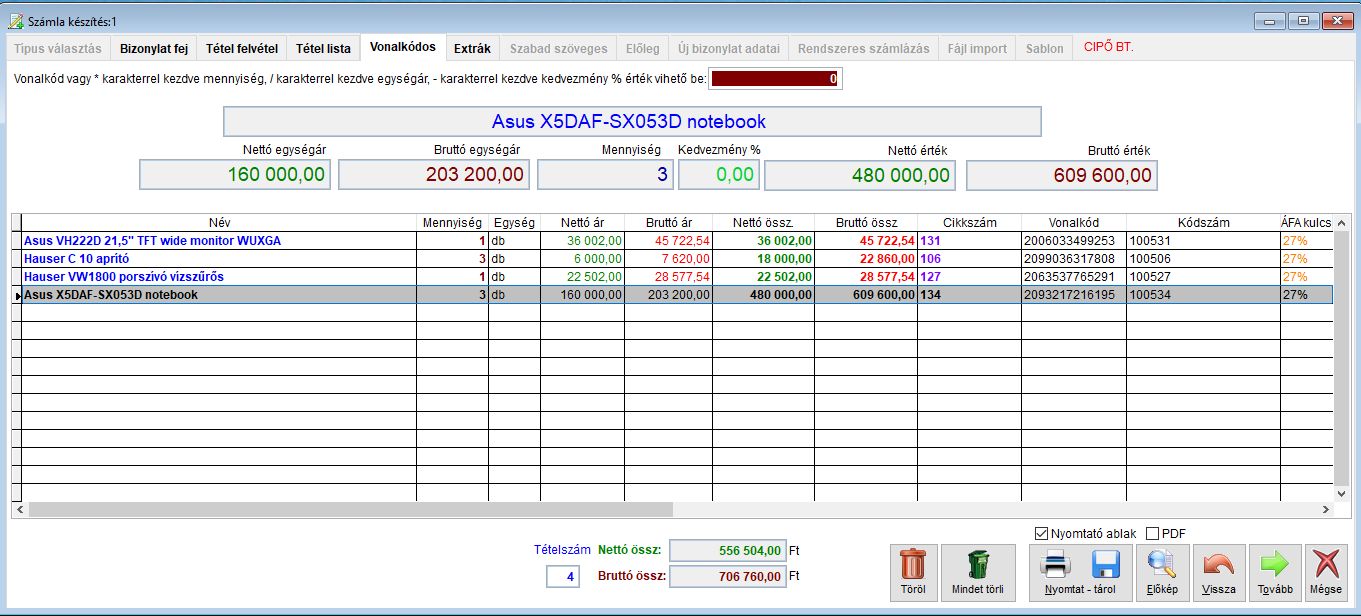Open the Előkép preview magnifier icon
This screenshot has width=1361, height=616.
(1161, 565)
